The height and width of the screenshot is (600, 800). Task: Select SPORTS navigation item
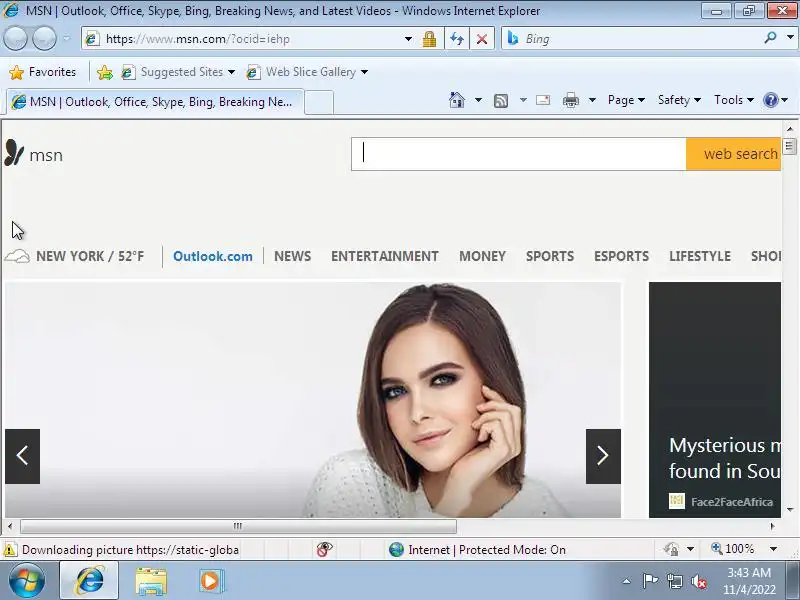click(550, 256)
